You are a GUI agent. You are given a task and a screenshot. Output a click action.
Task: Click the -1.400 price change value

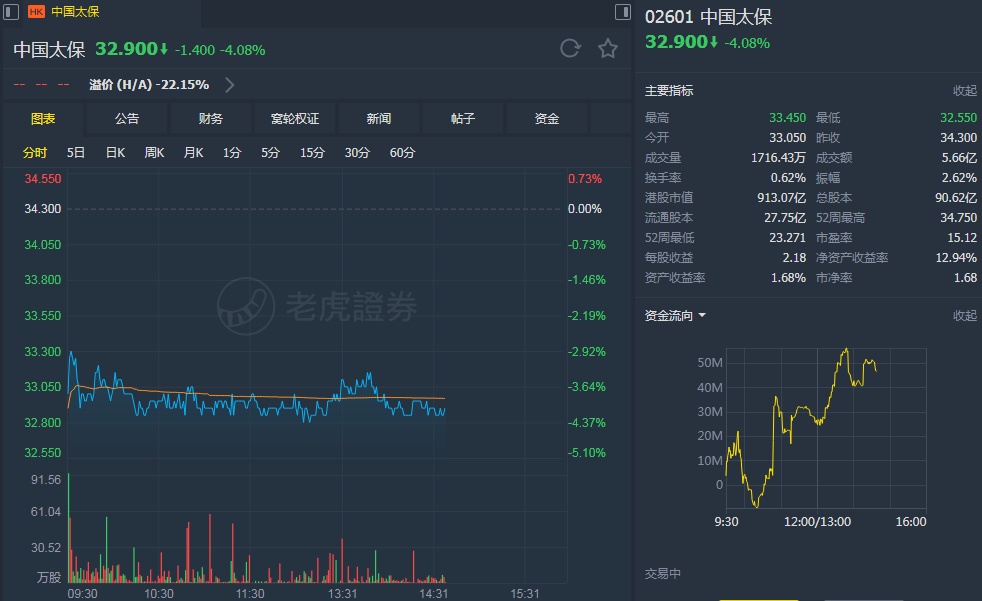195,50
